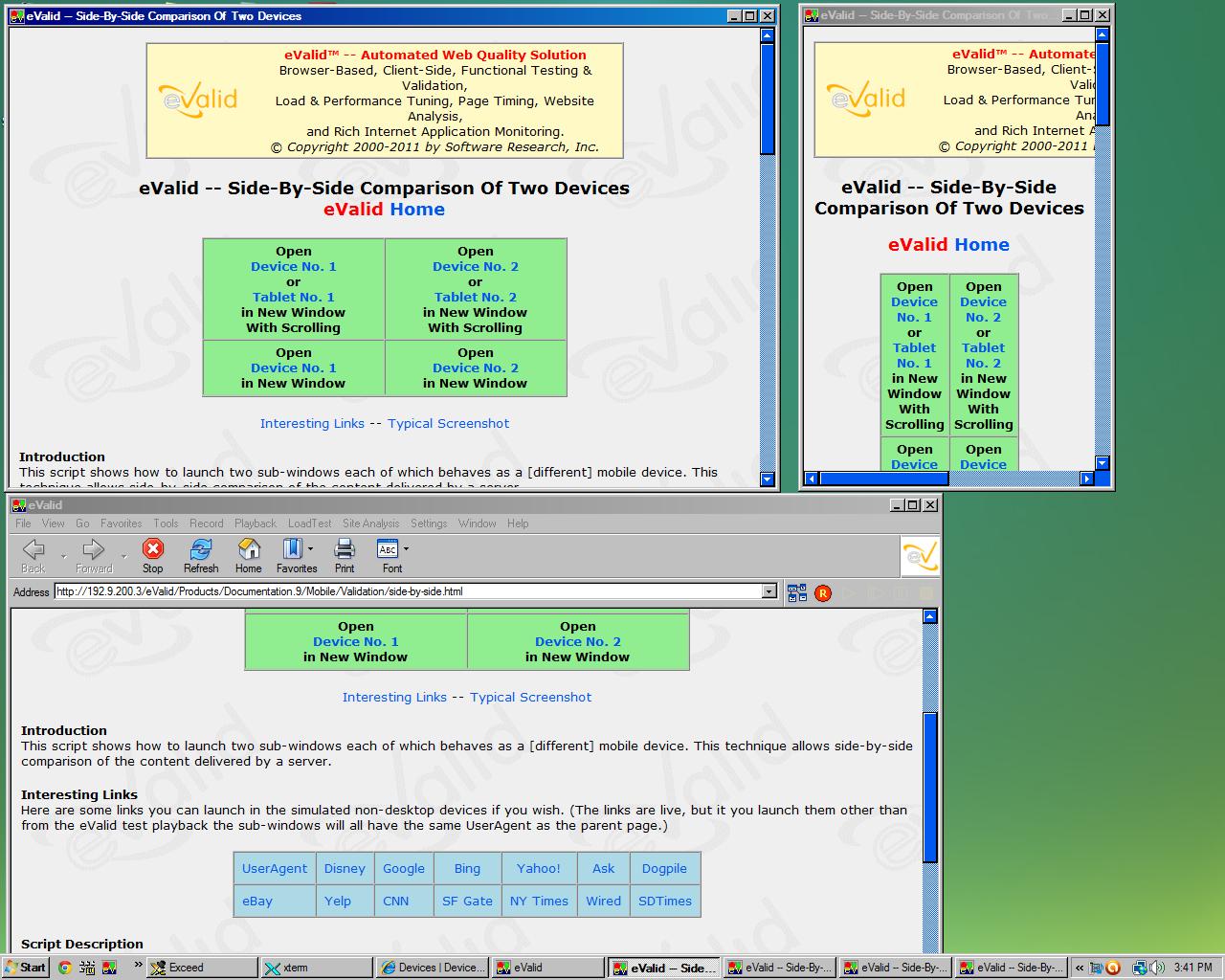
Task: Open the Yahoo! link
Action: pyautogui.click(x=539, y=869)
